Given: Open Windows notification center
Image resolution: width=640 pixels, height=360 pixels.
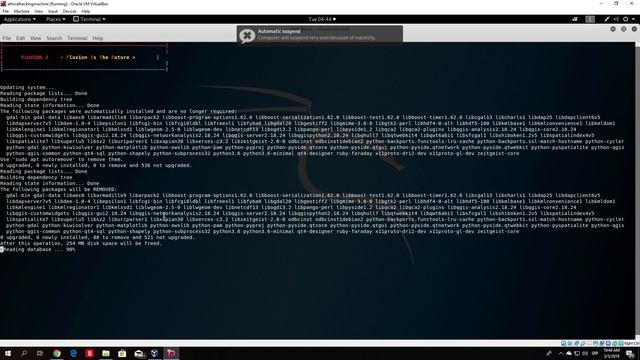Looking at the screenshot, I should click(x=630, y=353).
